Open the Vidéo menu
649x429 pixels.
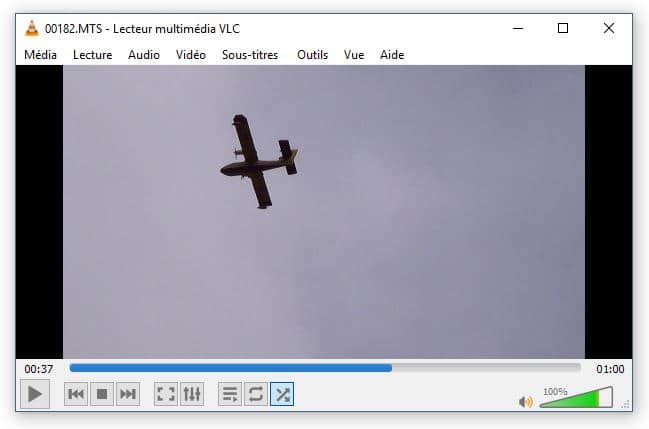191,55
